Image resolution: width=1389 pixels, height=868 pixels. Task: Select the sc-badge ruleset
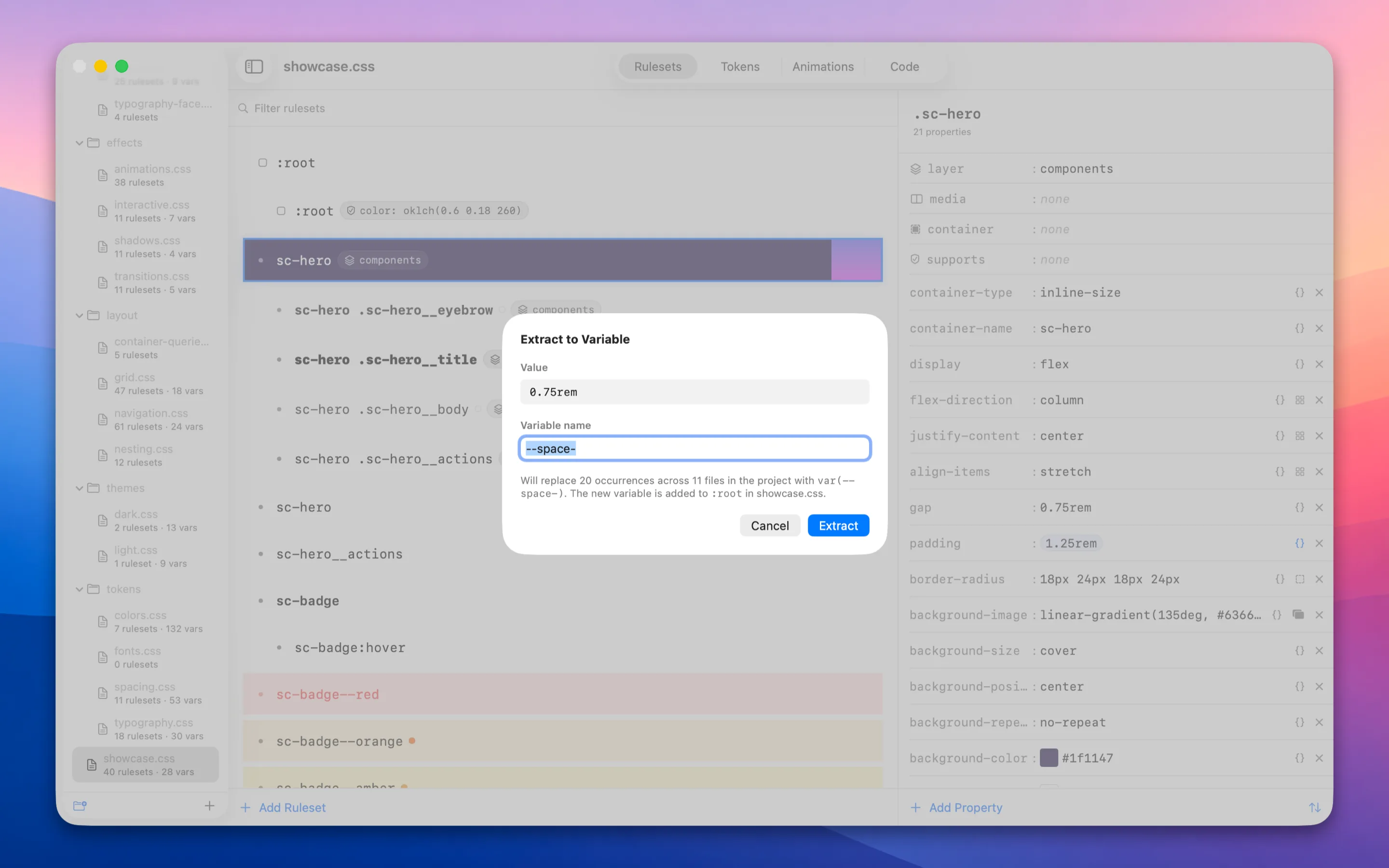click(x=562, y=600)
